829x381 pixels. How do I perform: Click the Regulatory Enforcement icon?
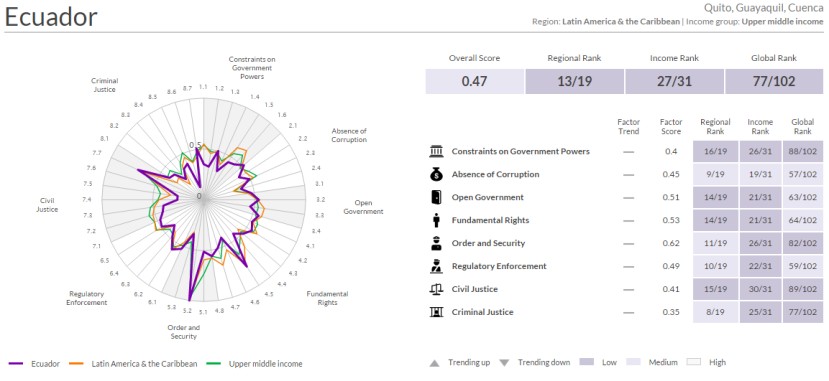tap(436, 266)
